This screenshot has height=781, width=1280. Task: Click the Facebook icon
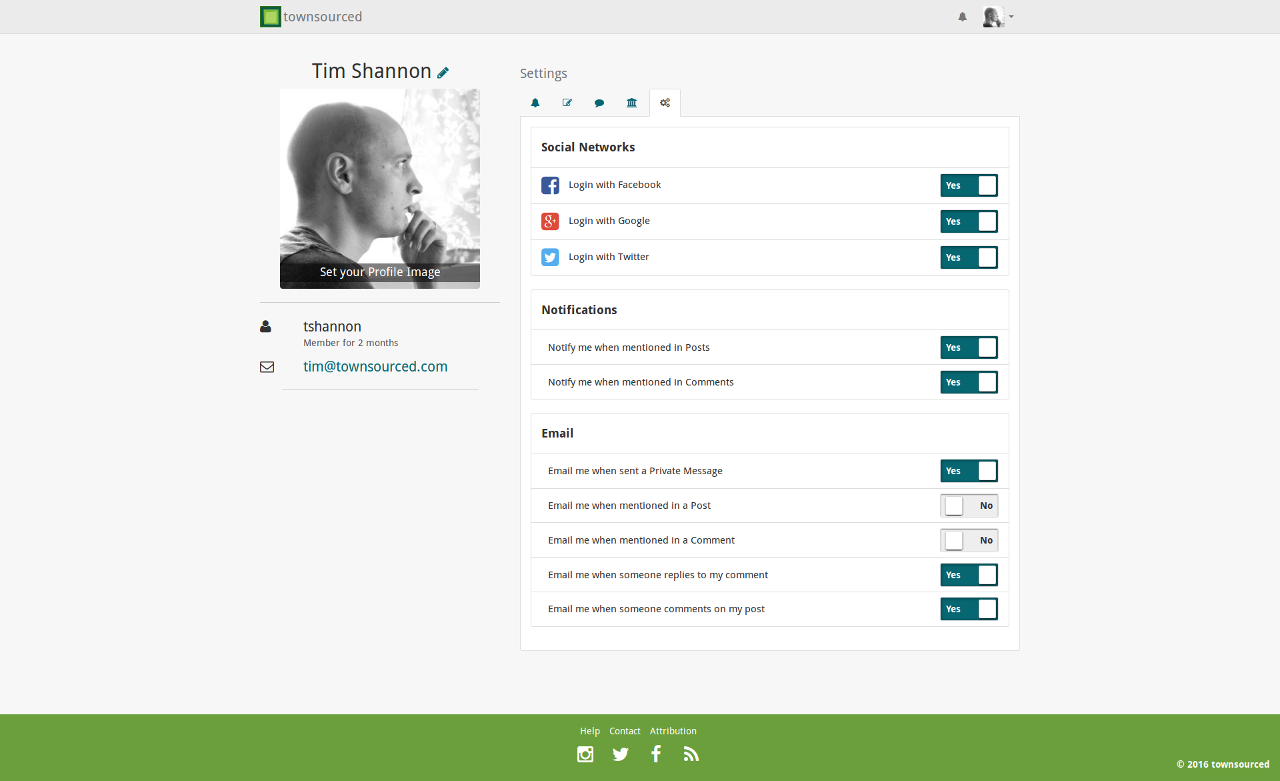click(550, 185)
